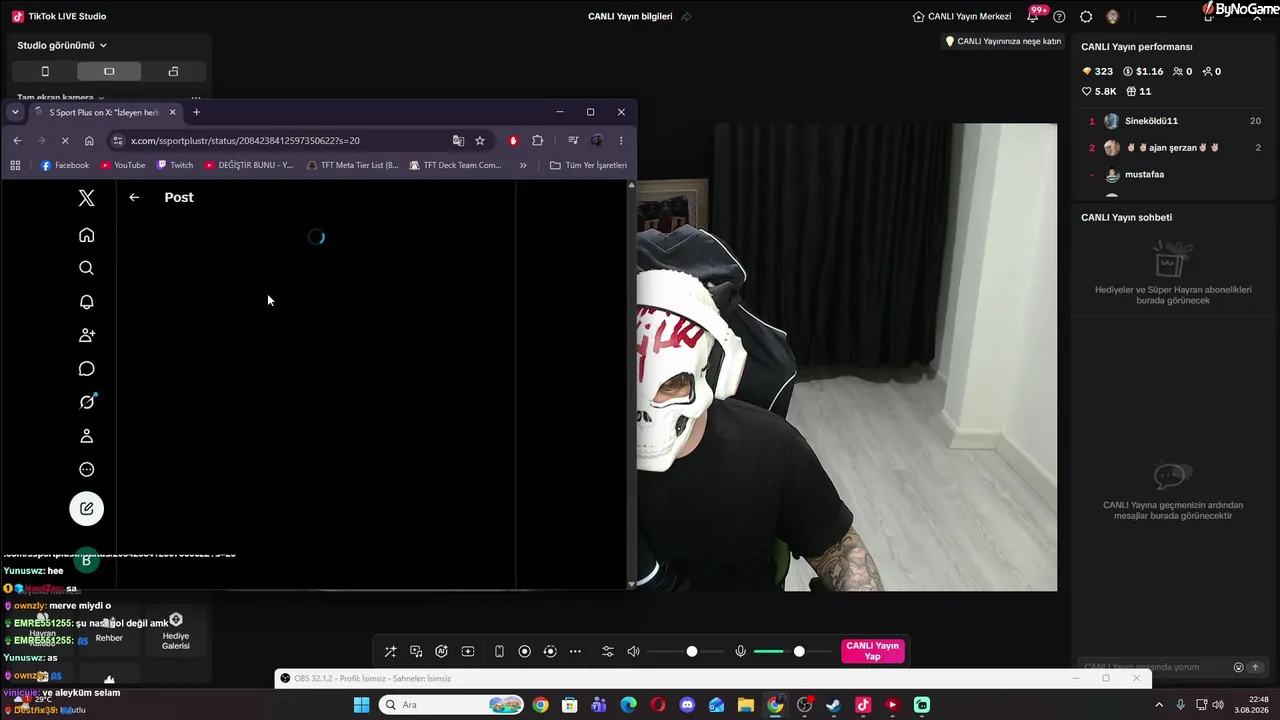Go back in Chrome
The image size is (1280, 720).
point(17,141)
